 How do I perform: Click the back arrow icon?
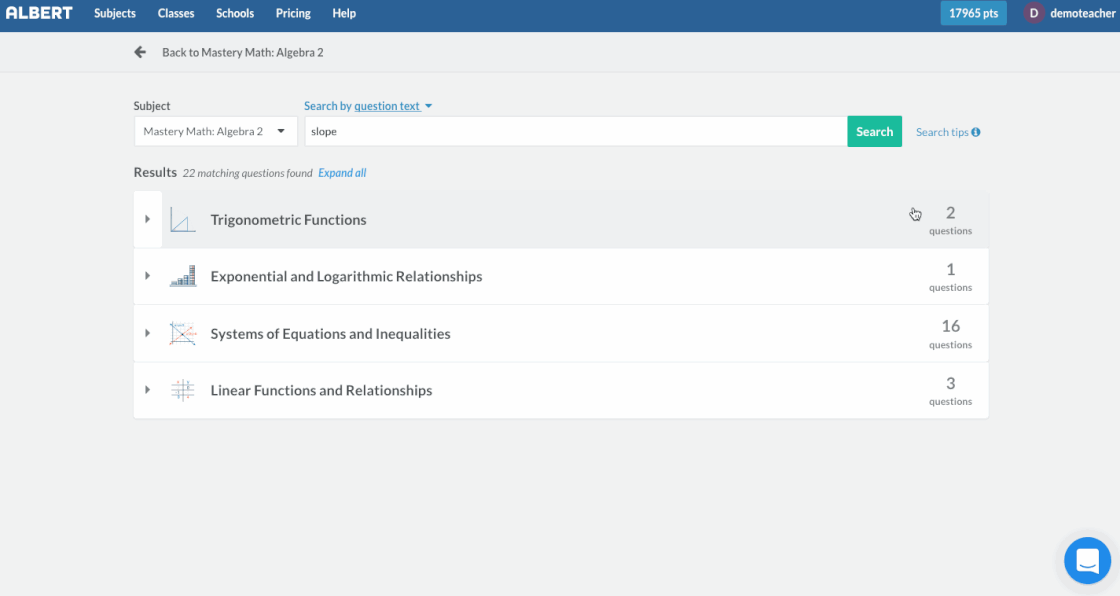pos(140,52)
